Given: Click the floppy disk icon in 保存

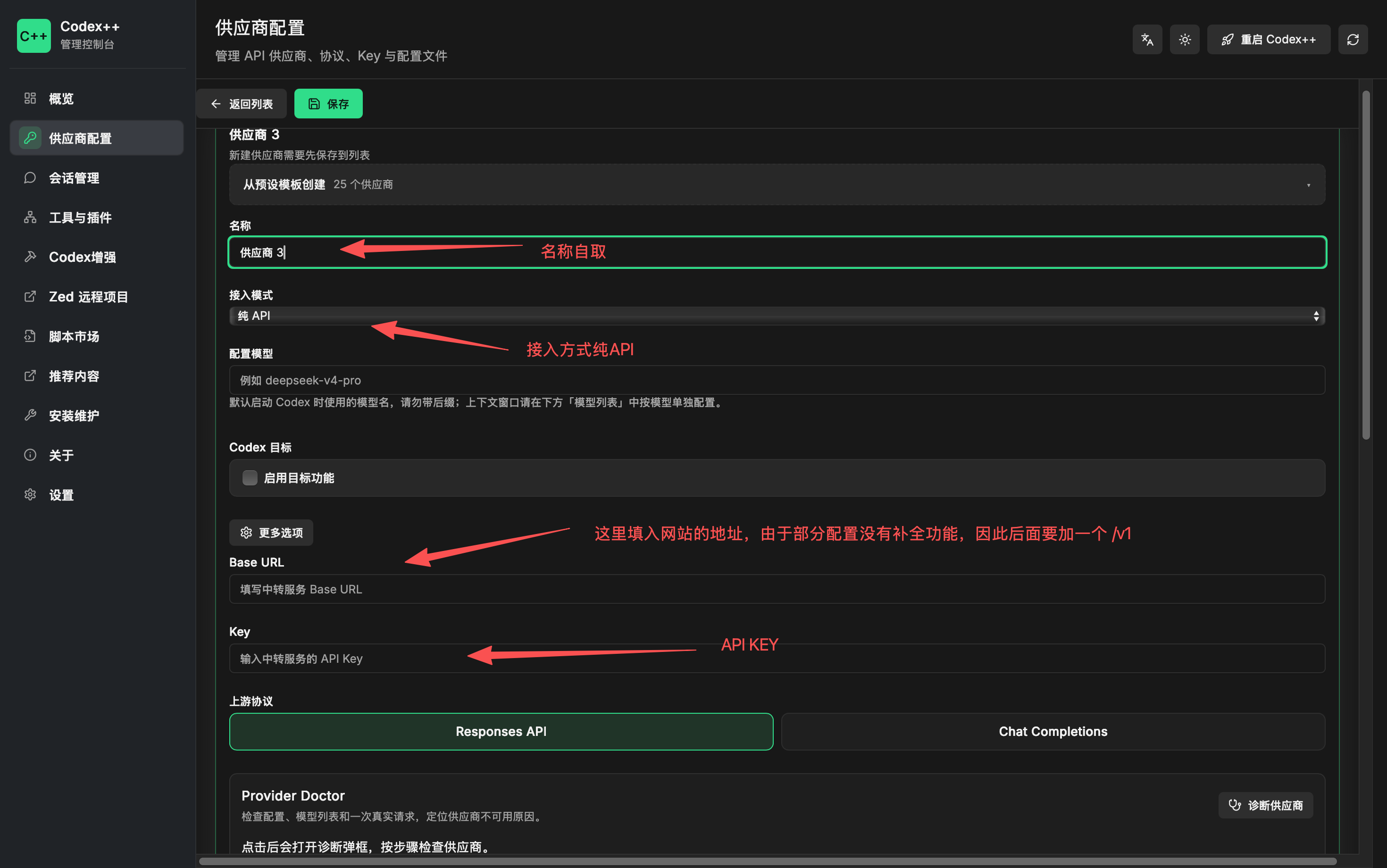Looking at the screenshot, I should pos(314,104).
